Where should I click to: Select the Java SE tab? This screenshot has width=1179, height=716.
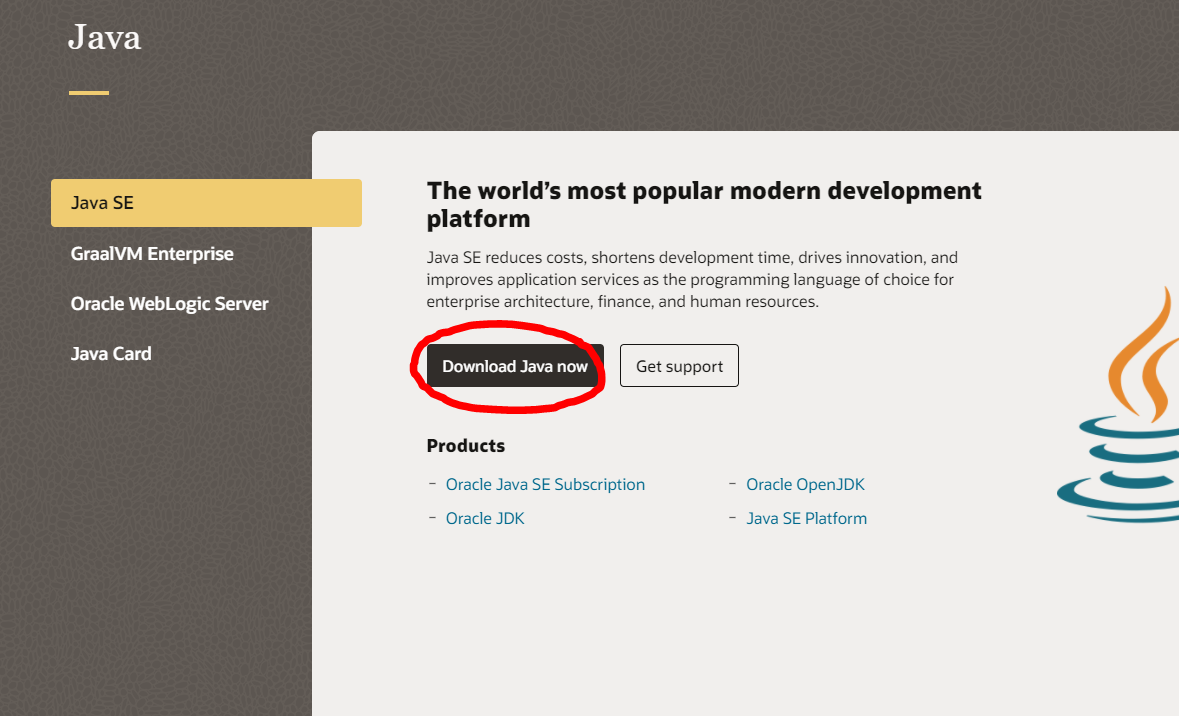[x=206, y=203]
